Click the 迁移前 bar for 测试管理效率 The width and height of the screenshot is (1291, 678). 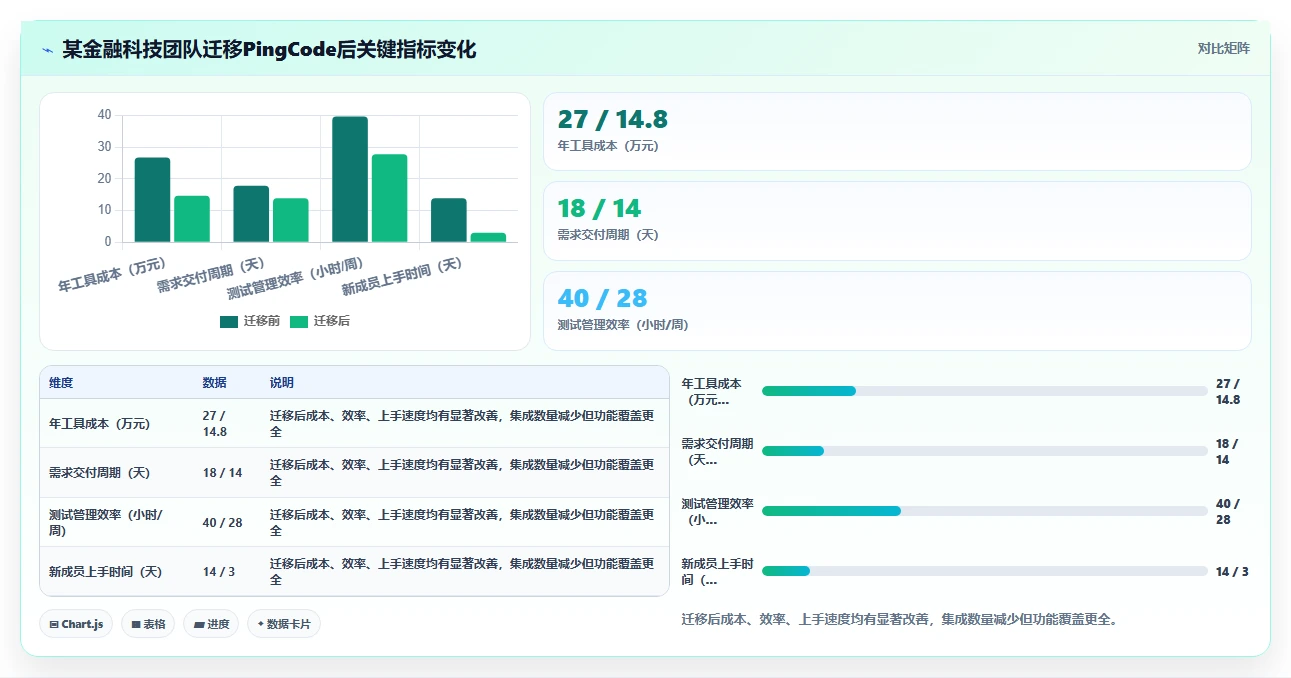click(x=350, y=179)
